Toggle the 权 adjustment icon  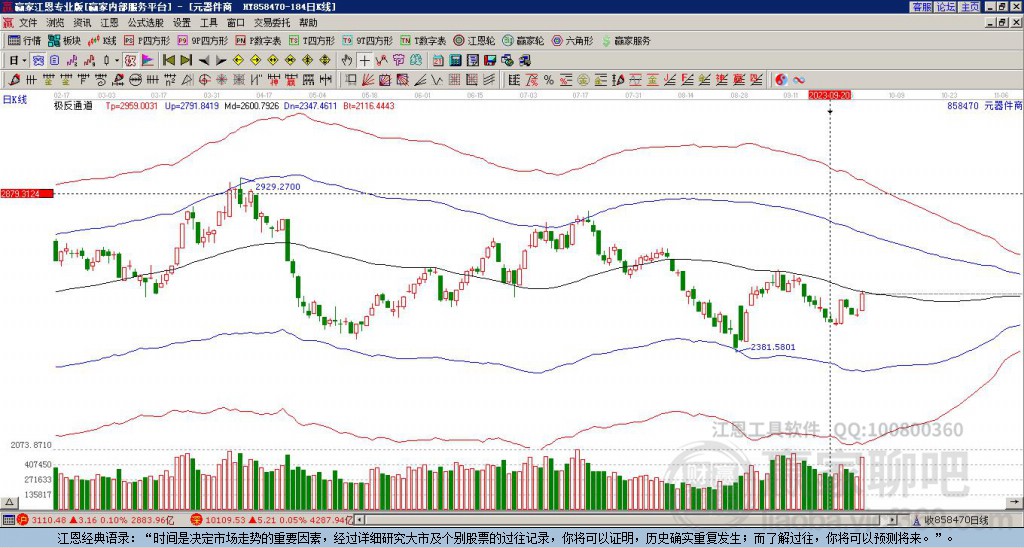130,61
